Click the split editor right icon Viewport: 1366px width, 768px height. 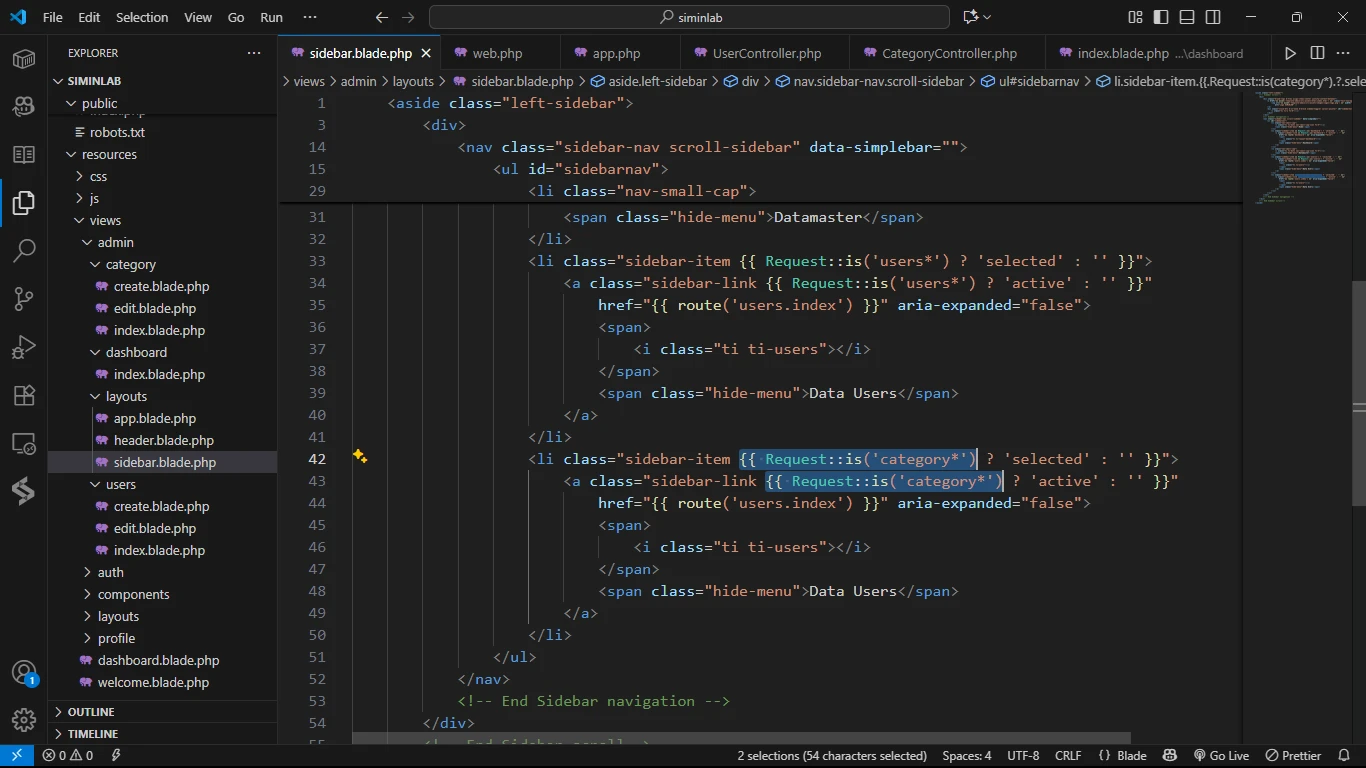(1317, 53)
